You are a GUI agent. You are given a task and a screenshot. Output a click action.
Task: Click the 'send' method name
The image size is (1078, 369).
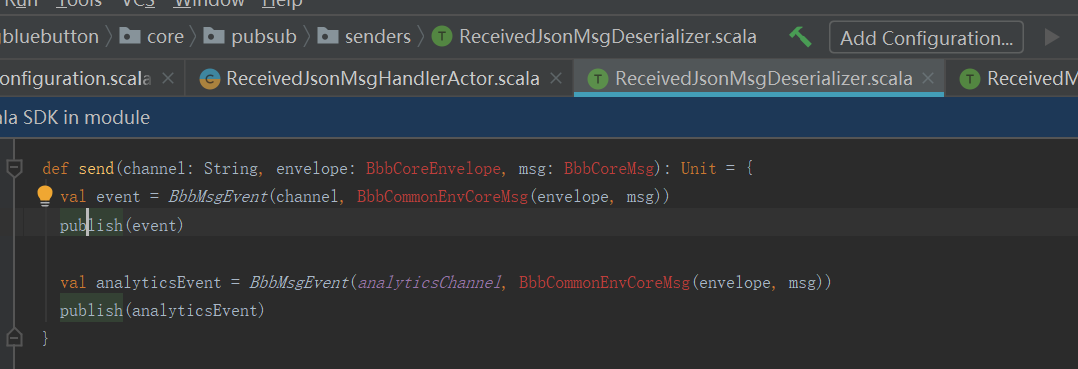click(x=96, y=168)
